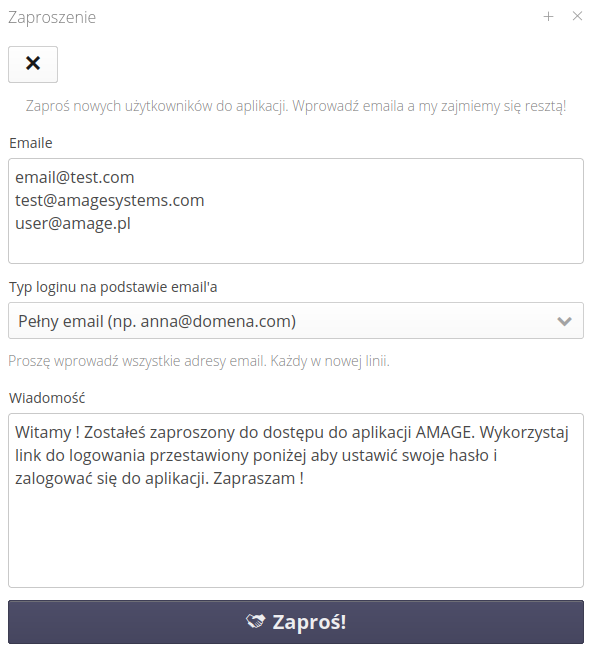The width and height of the screenshot is (590, 656).
Task: Click the plus icon in the Zaproszenie header
Action: coord(548,17)
